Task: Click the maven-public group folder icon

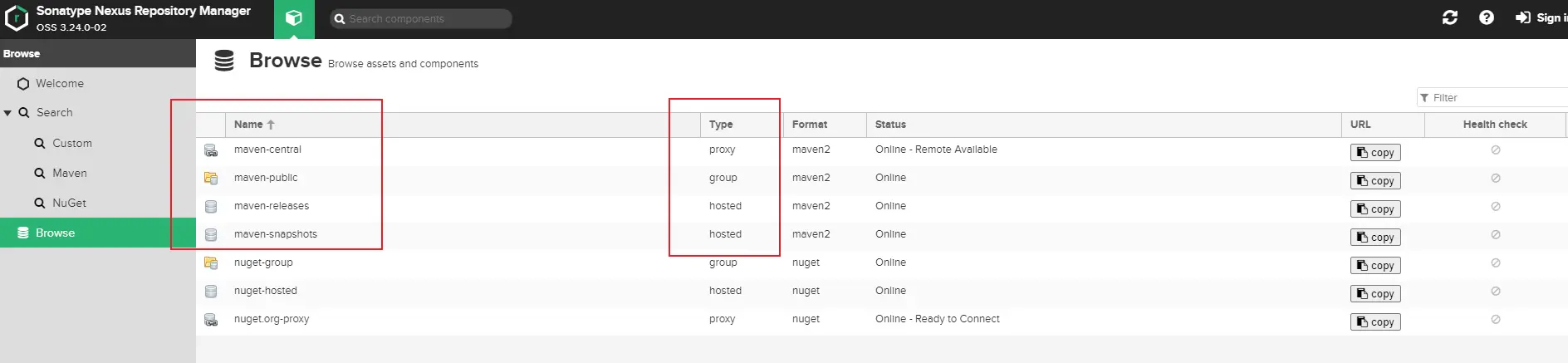Action: click(211, 179)
